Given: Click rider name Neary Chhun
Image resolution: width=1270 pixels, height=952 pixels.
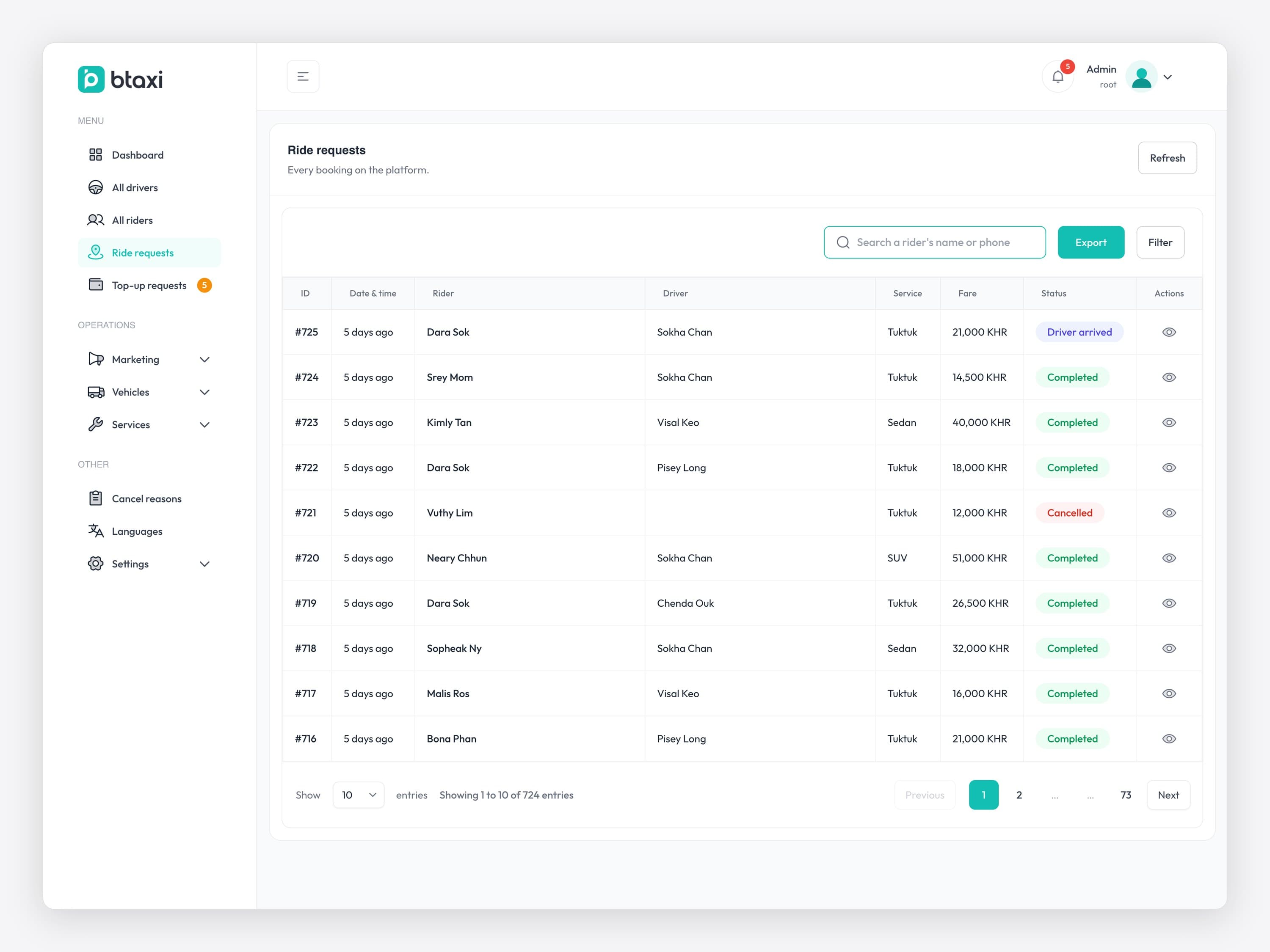Looking at the screenshot, I should coord(456,558).
